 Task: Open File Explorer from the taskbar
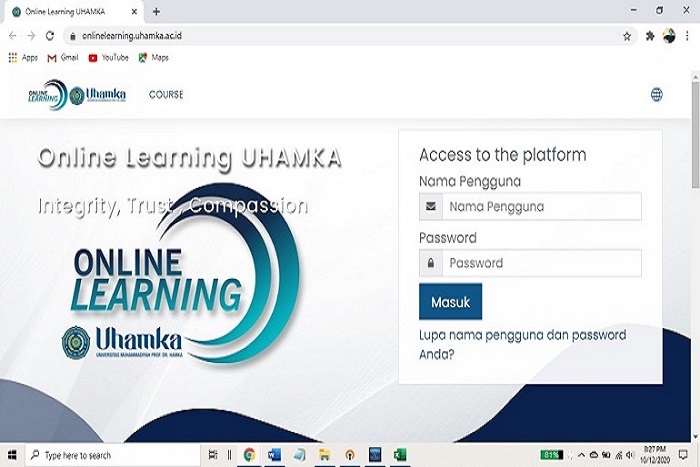(x=325, y=455)
